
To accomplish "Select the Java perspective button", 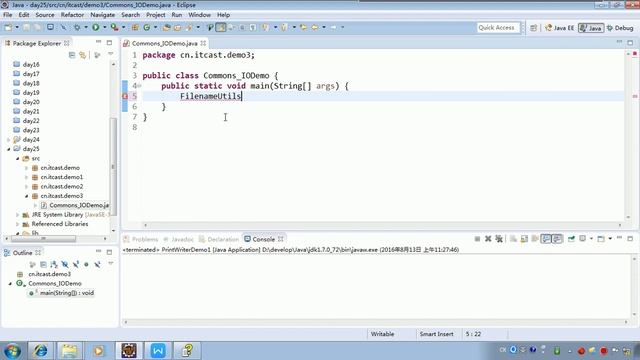I will tap(591, 28).
